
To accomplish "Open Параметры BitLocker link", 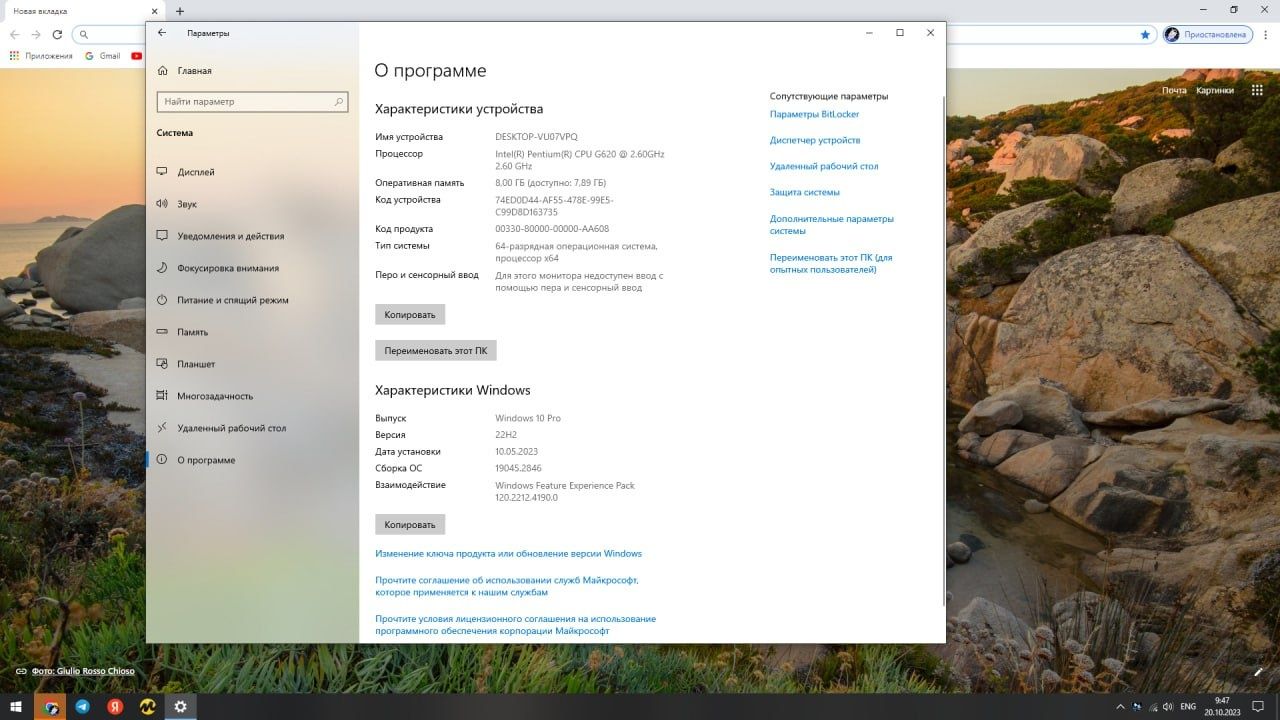I will point(814,114).
